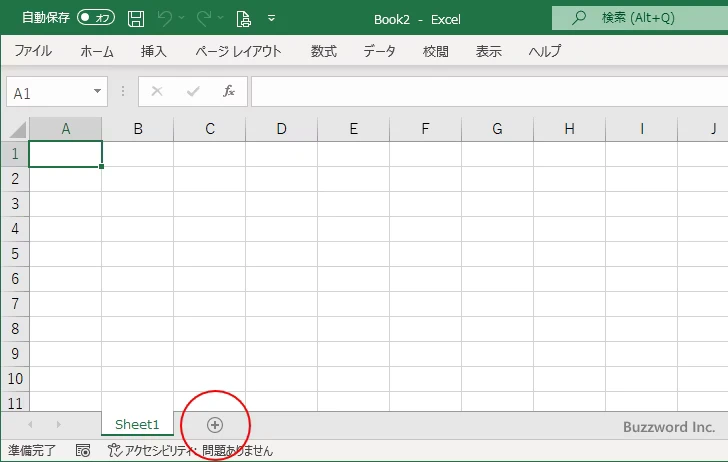The width and height of the screenshot is (728, 462).
Task: Click the Select All corner triangle
Action: [16, 129]
